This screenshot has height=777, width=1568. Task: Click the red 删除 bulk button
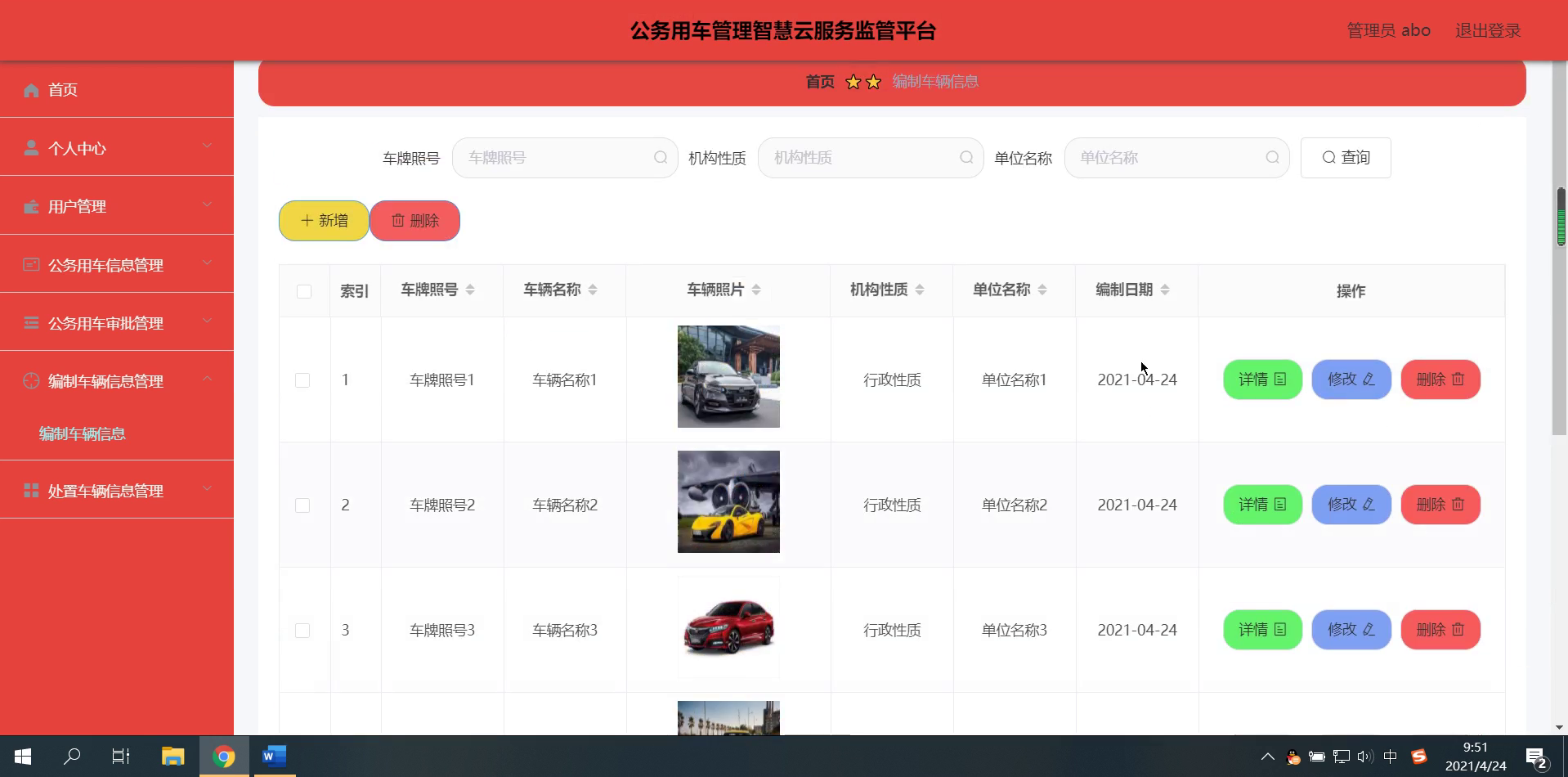point(414,221)
